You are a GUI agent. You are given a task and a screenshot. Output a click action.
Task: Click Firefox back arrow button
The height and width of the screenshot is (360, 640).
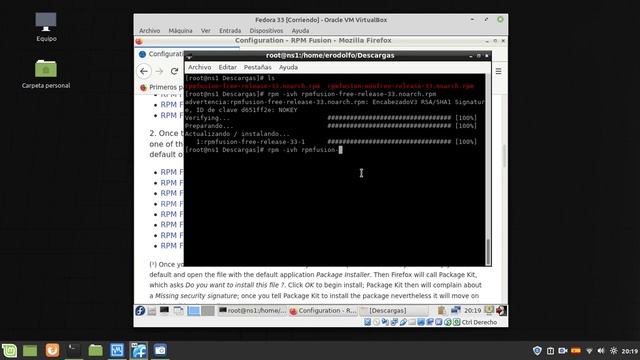[144, 71]
